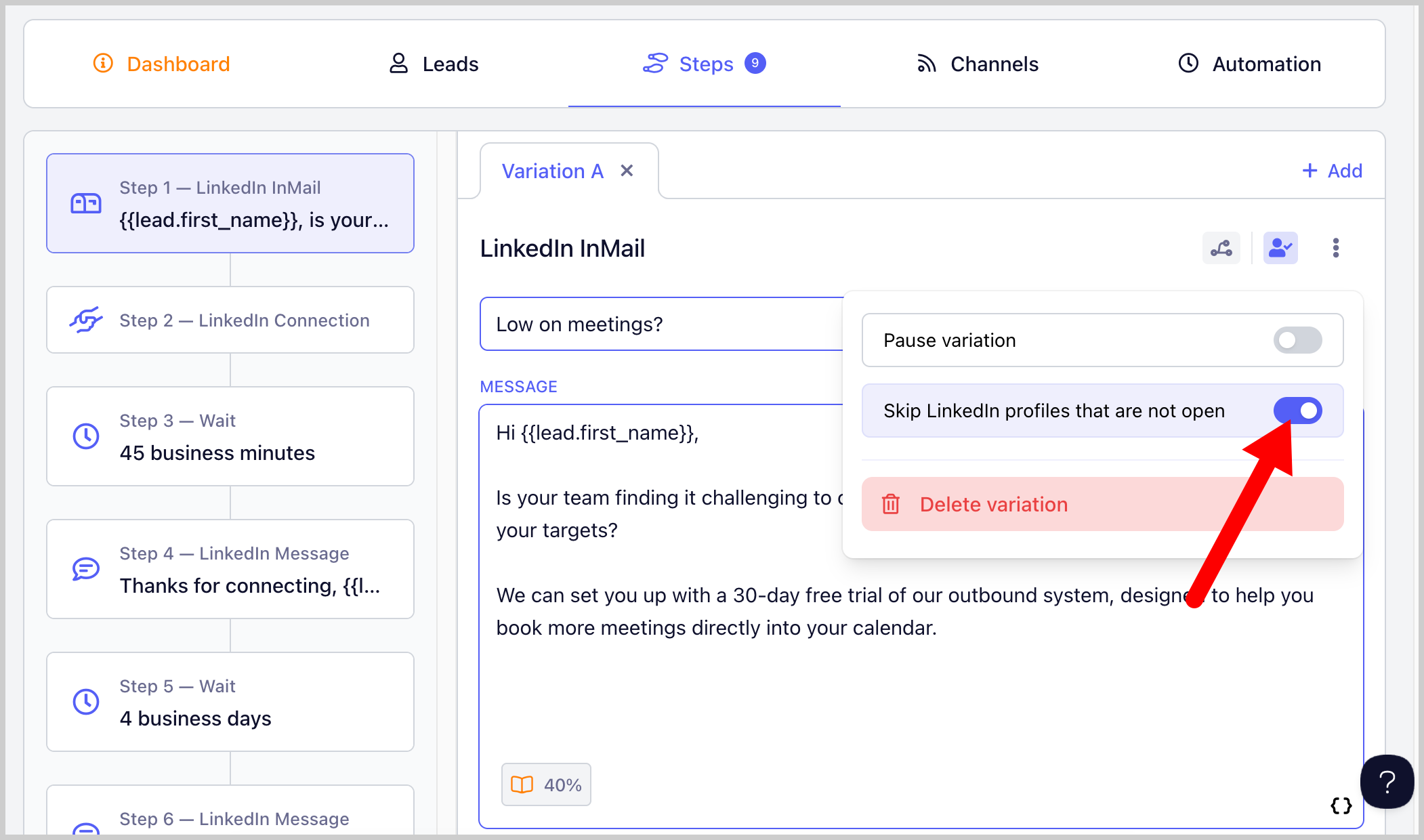This screenshot has width=1424, height=840.
Task: Select the Steps tab
Action: 705,64
